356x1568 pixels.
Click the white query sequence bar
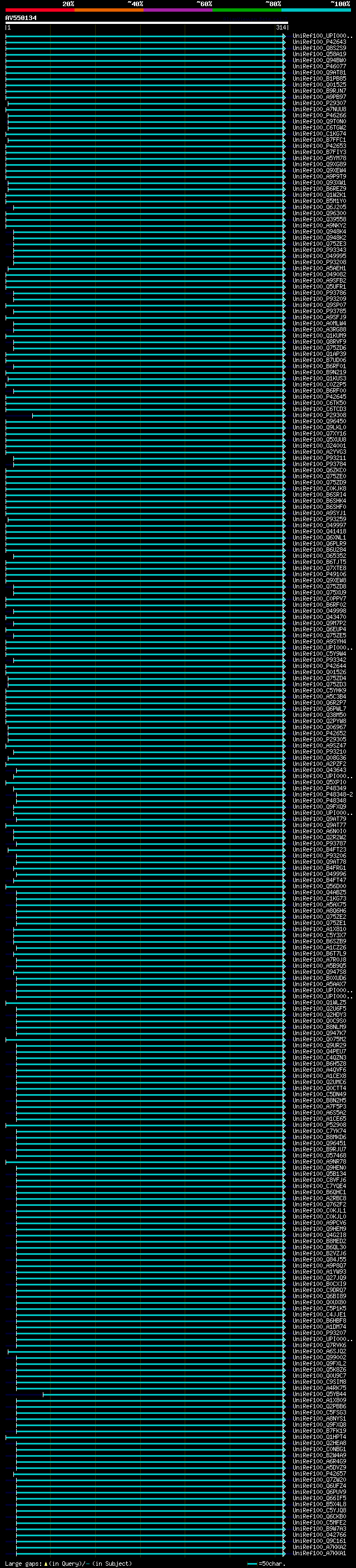[147, 23]
